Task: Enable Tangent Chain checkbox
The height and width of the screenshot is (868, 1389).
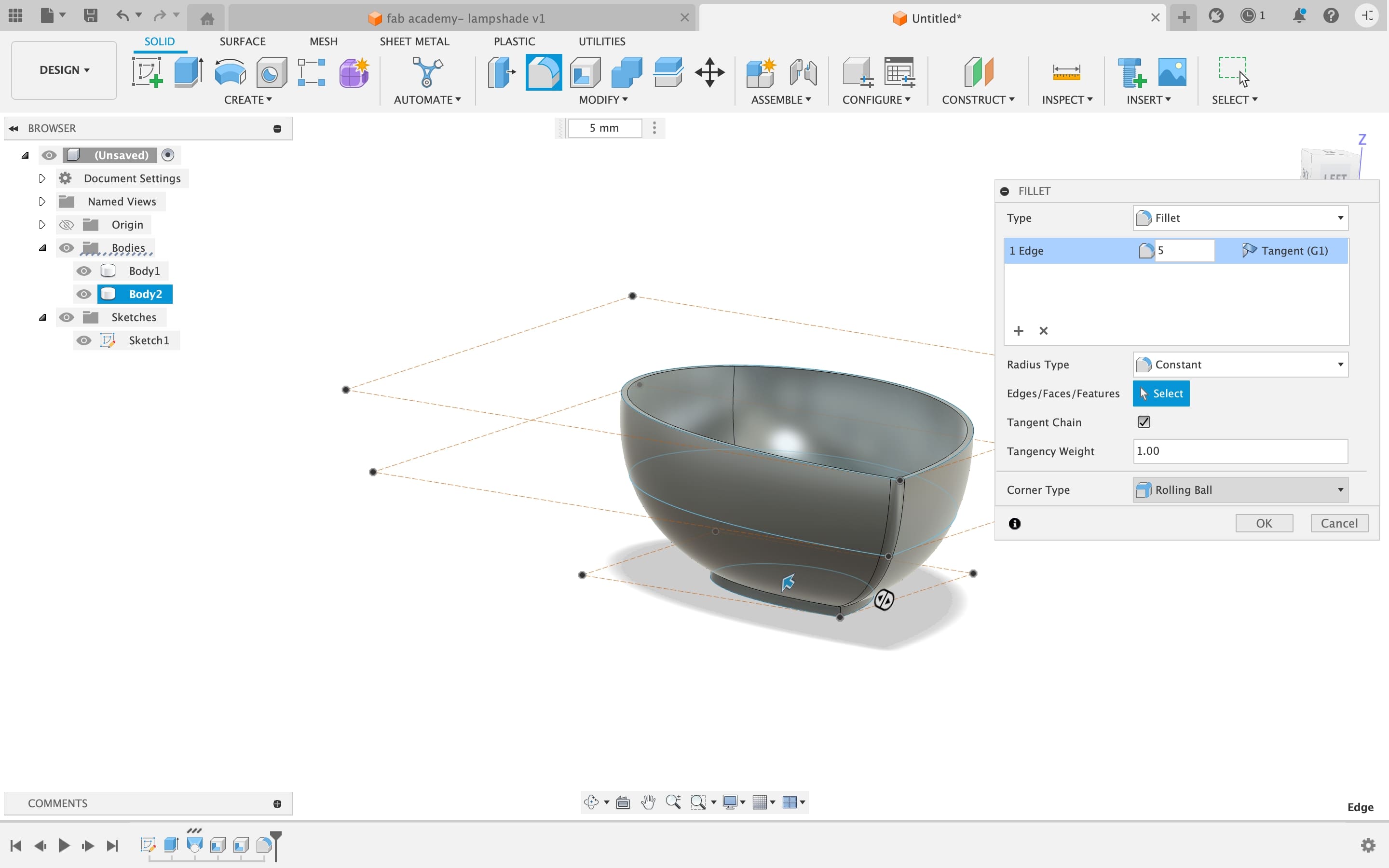Action: pyautogui.click(x=1144, y=421)
